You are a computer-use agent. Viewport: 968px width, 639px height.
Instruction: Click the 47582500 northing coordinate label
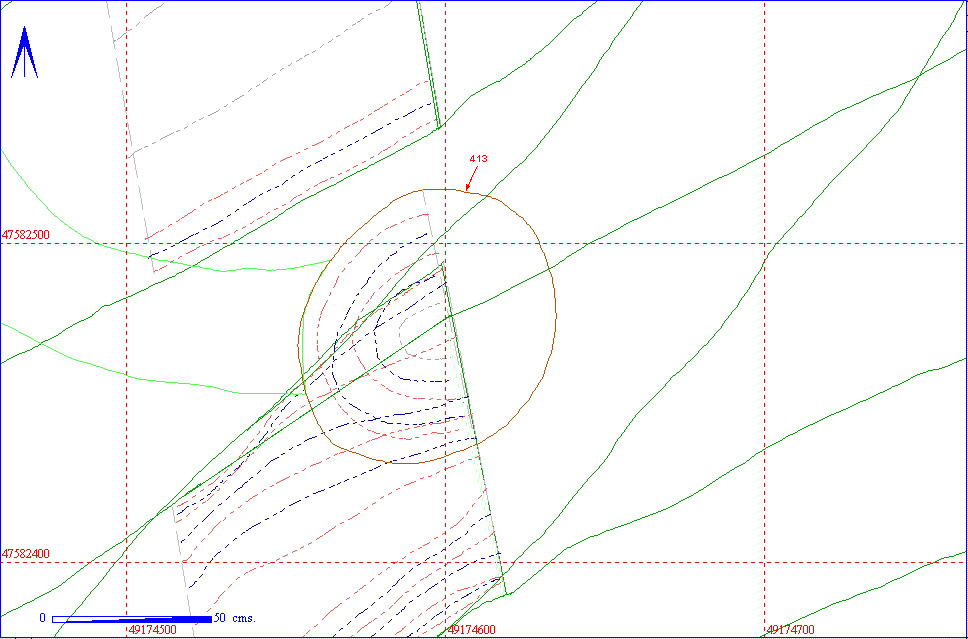(26, 235)
